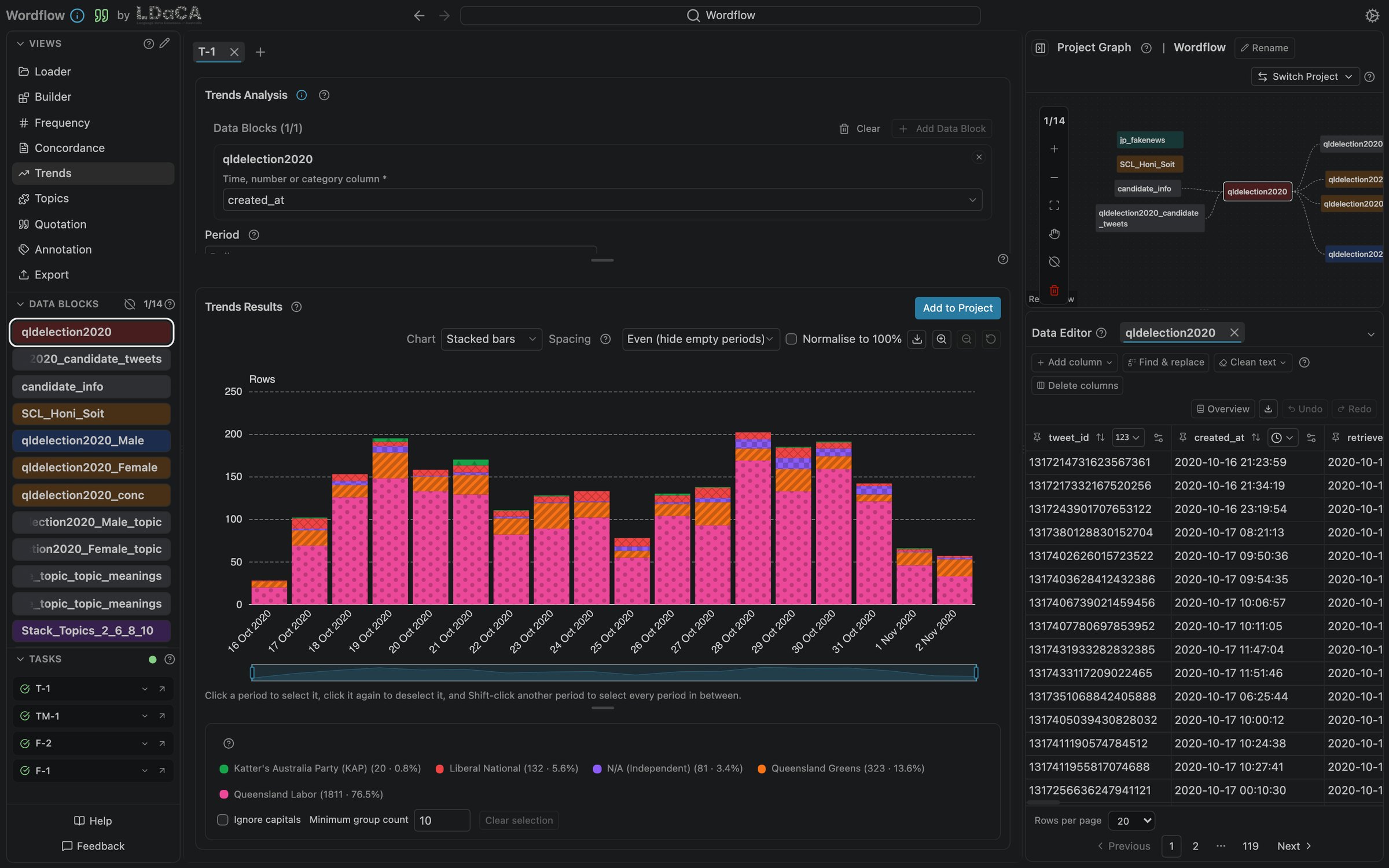
Task: Zoom in on the chart
Action: tap(942, 339)
